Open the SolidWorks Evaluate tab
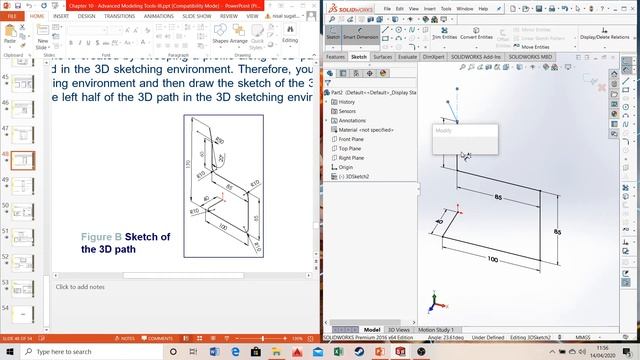640x360 pixels. [x=407, y=57]
